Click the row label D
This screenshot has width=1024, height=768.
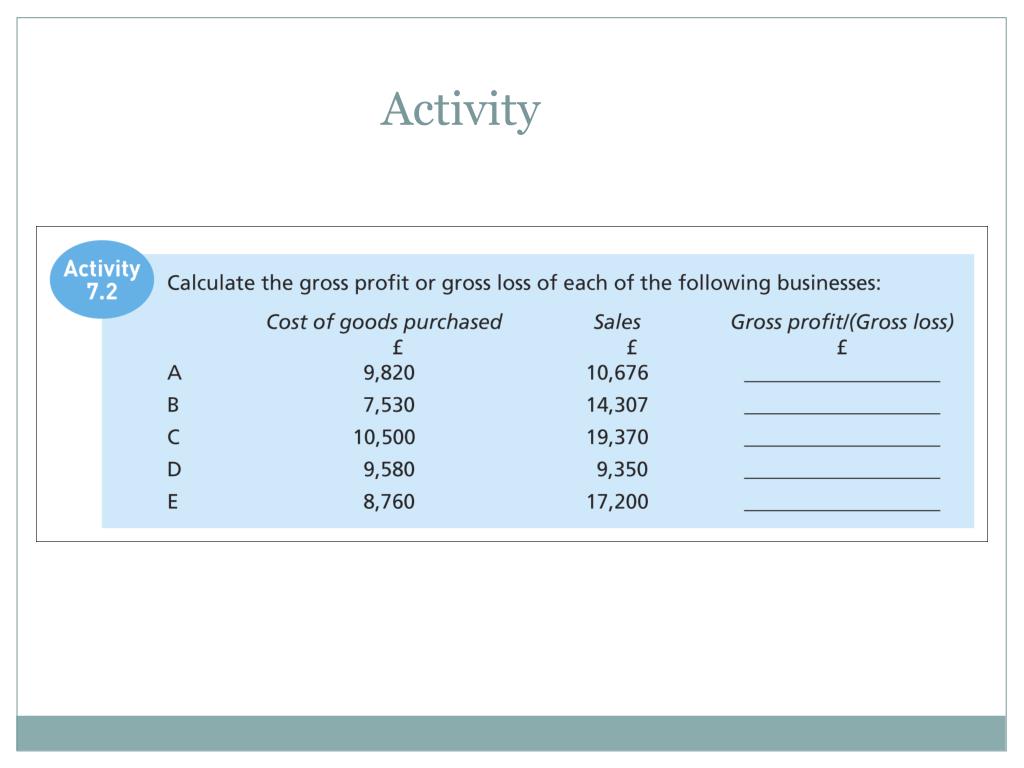tap(174, 470)
